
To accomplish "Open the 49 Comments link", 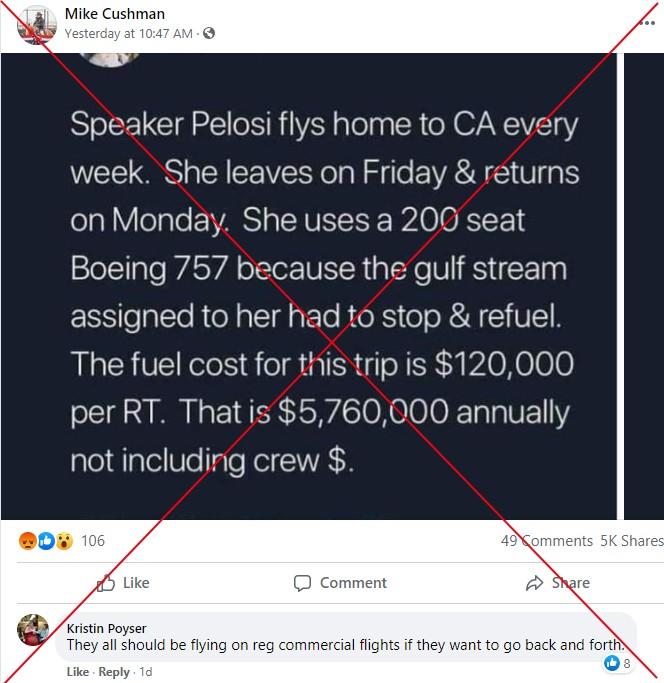I will click(547, 541).
